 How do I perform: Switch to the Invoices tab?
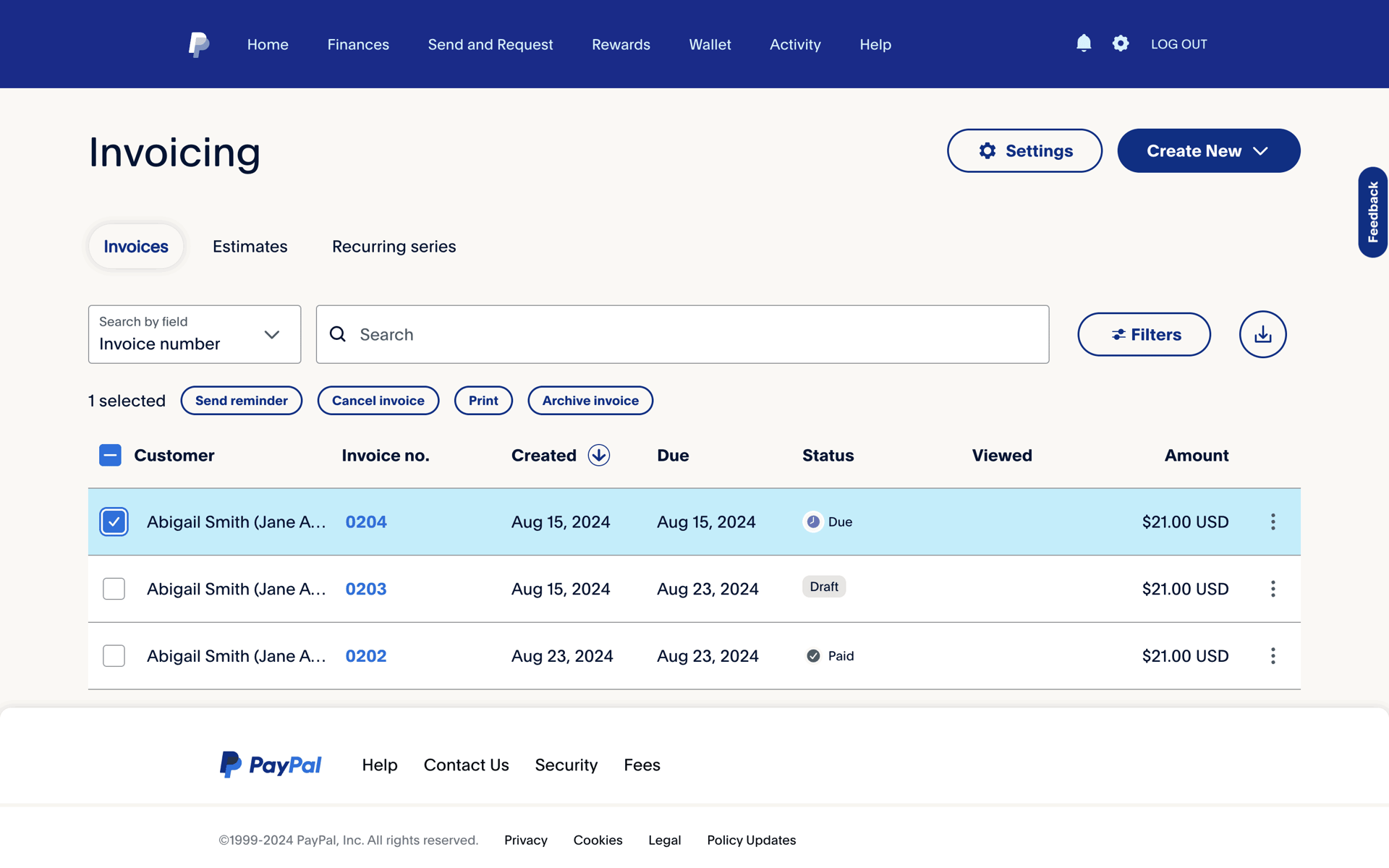tap(136, 246)
